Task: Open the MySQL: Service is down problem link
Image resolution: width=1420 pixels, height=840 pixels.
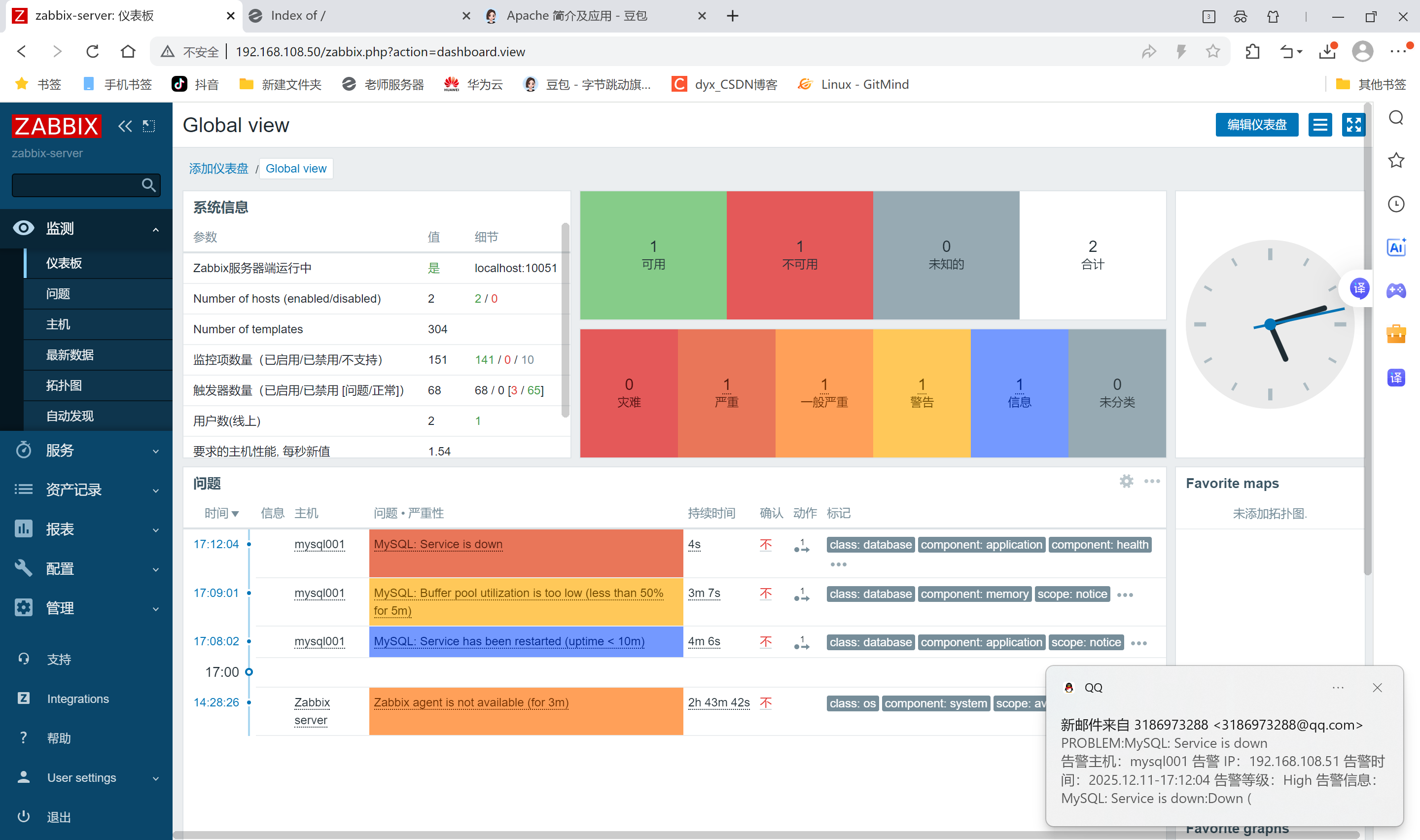Action: click(438, 545)
